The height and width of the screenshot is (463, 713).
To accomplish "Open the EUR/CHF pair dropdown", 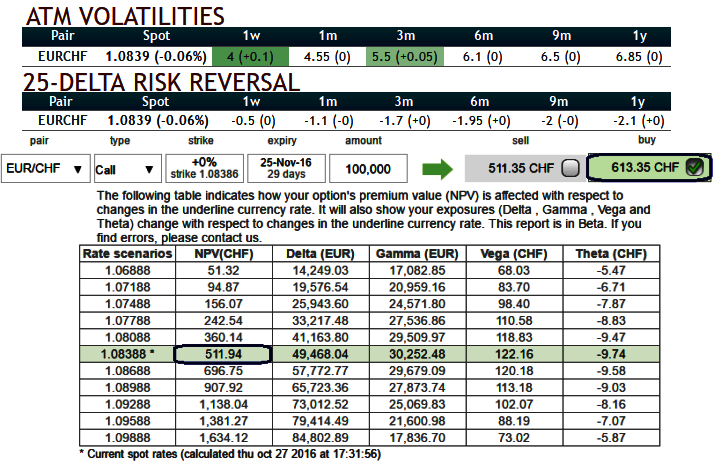I will click(45, 169).
